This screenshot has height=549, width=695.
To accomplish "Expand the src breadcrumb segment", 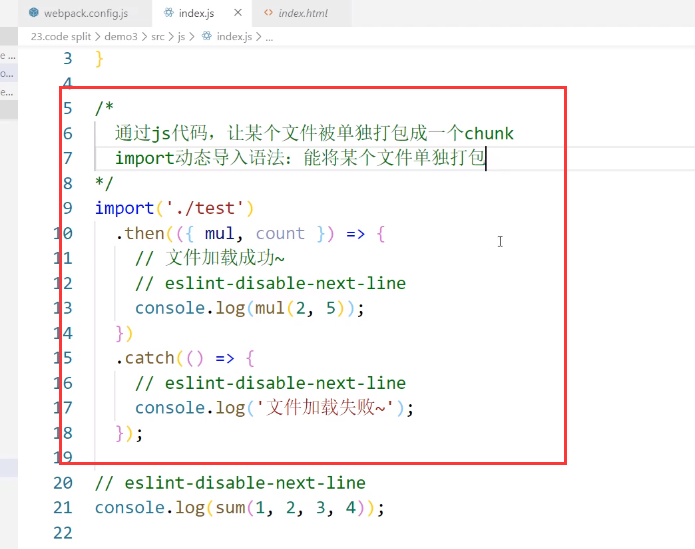I will 157,36.
